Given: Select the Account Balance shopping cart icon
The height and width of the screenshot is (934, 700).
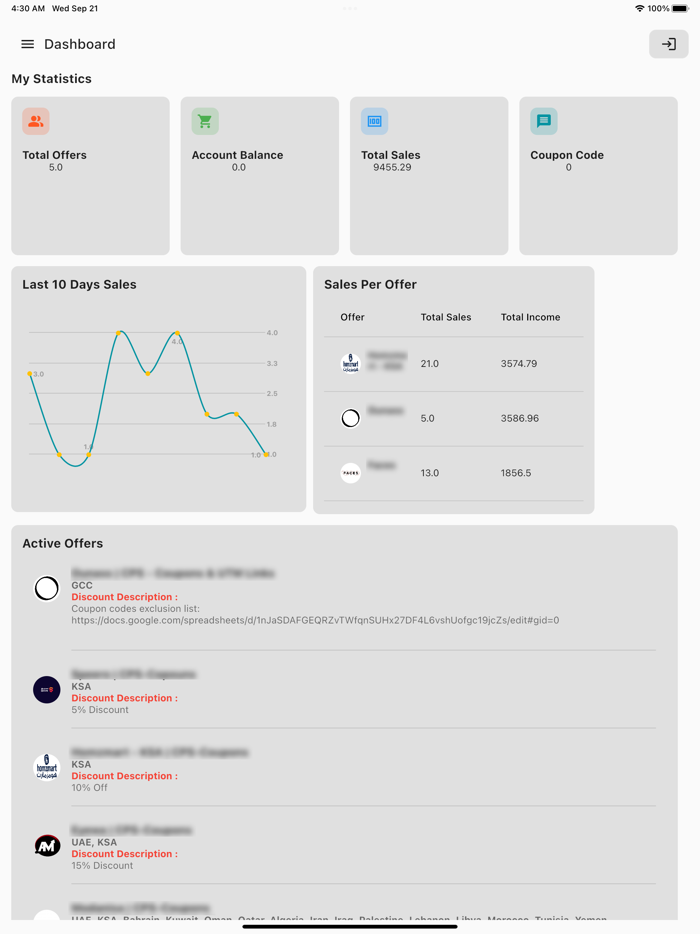Looking at the screenshot, I should click(204, 120).
